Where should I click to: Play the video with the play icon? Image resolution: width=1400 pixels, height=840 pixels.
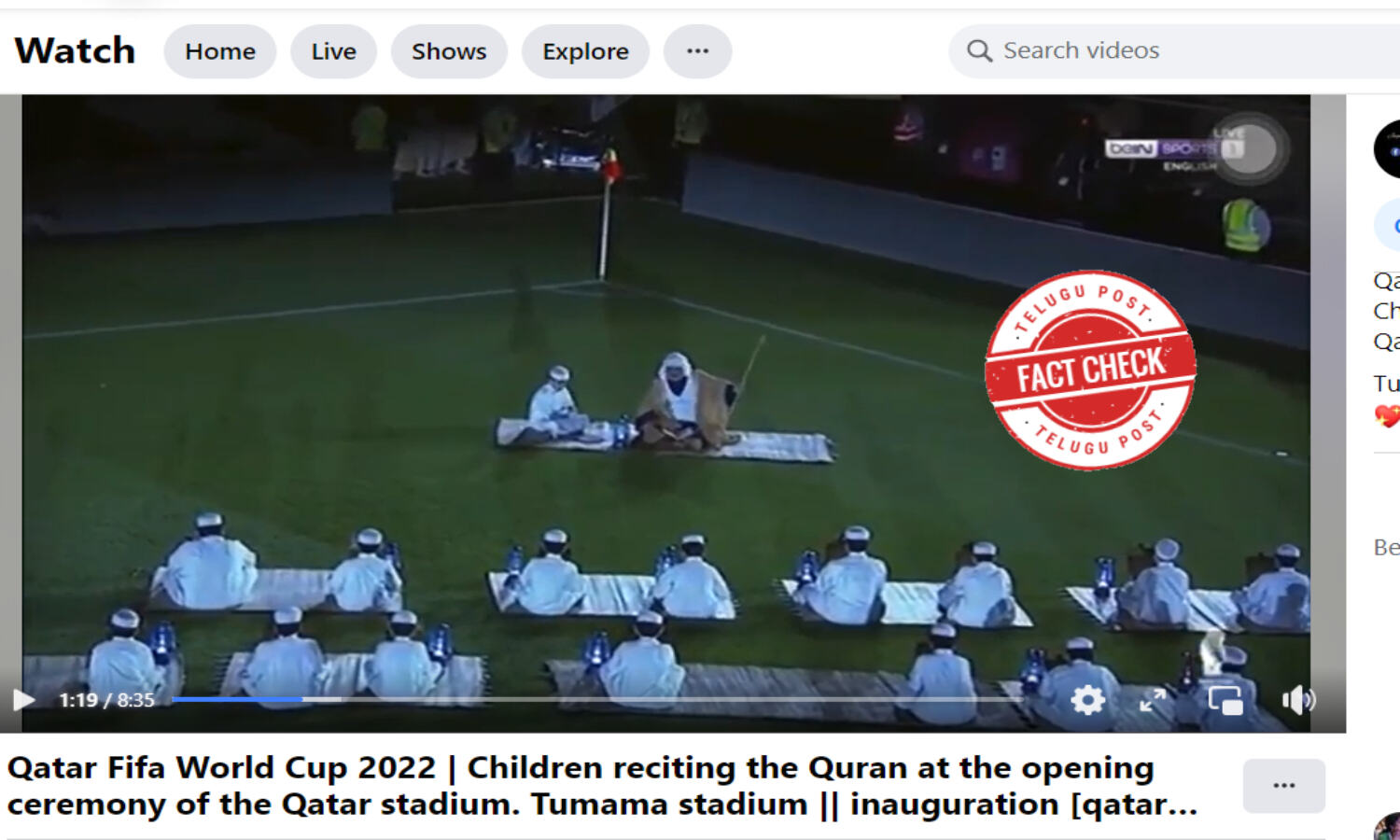(x=23, y=699)
